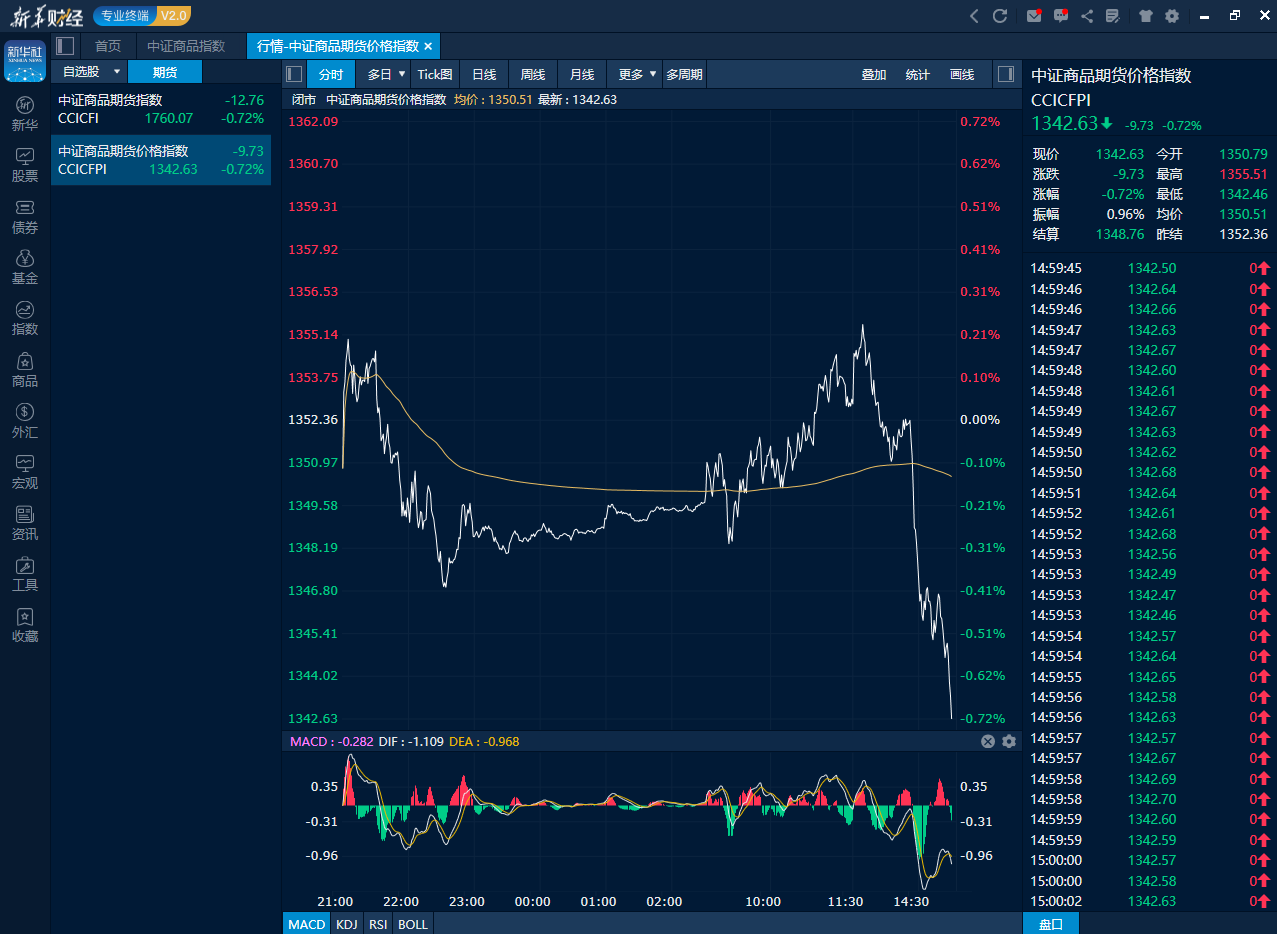
Task: Select the KDJ indicator tab
Action: (346, 924)
